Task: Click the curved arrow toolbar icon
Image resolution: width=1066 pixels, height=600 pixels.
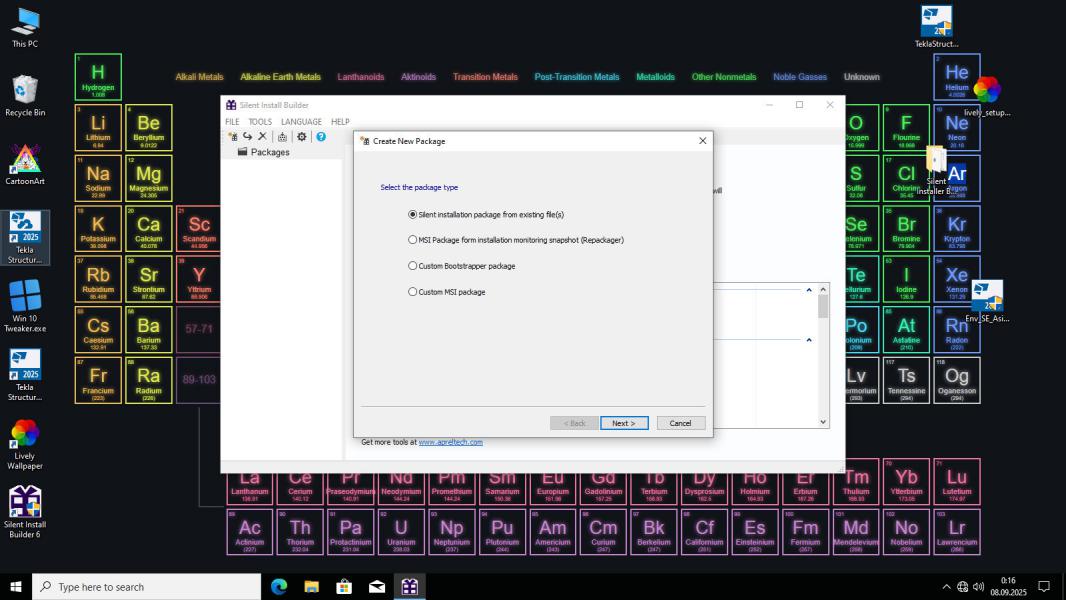Action: point(247,137)
